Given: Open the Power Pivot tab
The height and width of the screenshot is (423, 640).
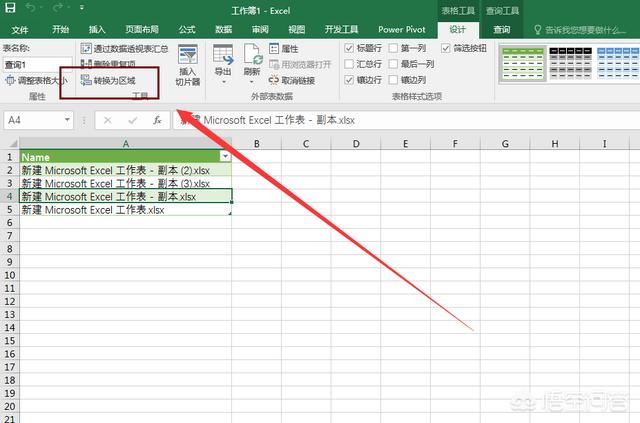Looking at the screenshot, I should [x=402, y=29].
